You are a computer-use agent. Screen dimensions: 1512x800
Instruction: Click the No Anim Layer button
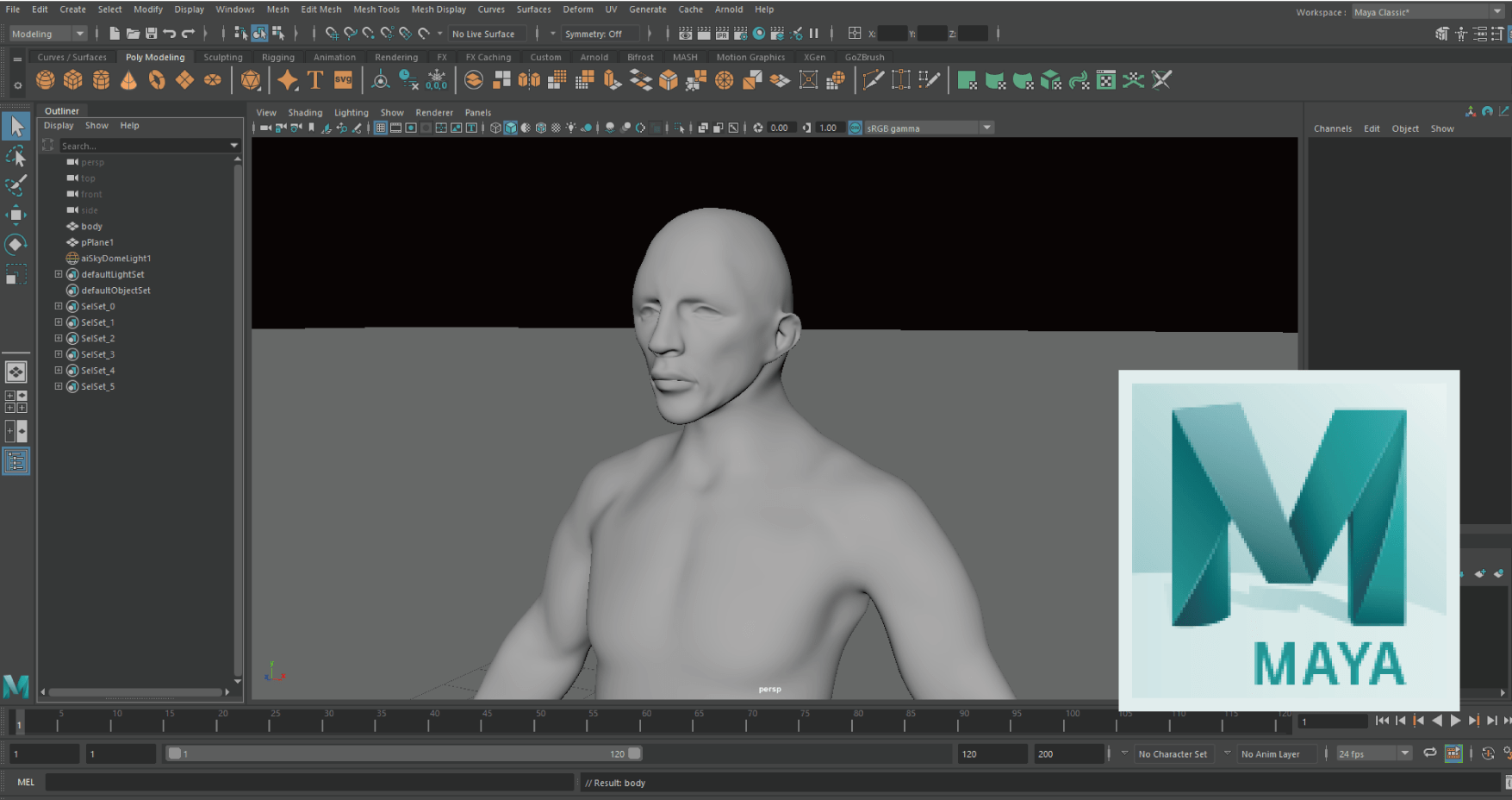click(x=1276, y=753)
